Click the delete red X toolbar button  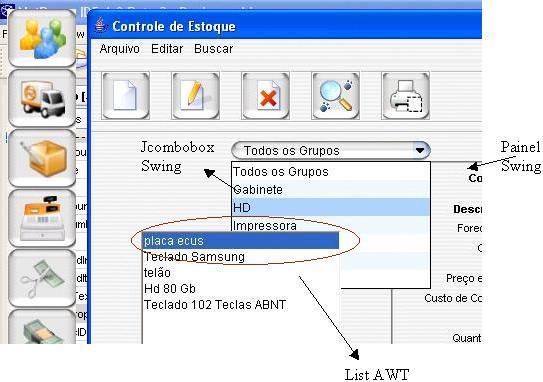point(266,96)
